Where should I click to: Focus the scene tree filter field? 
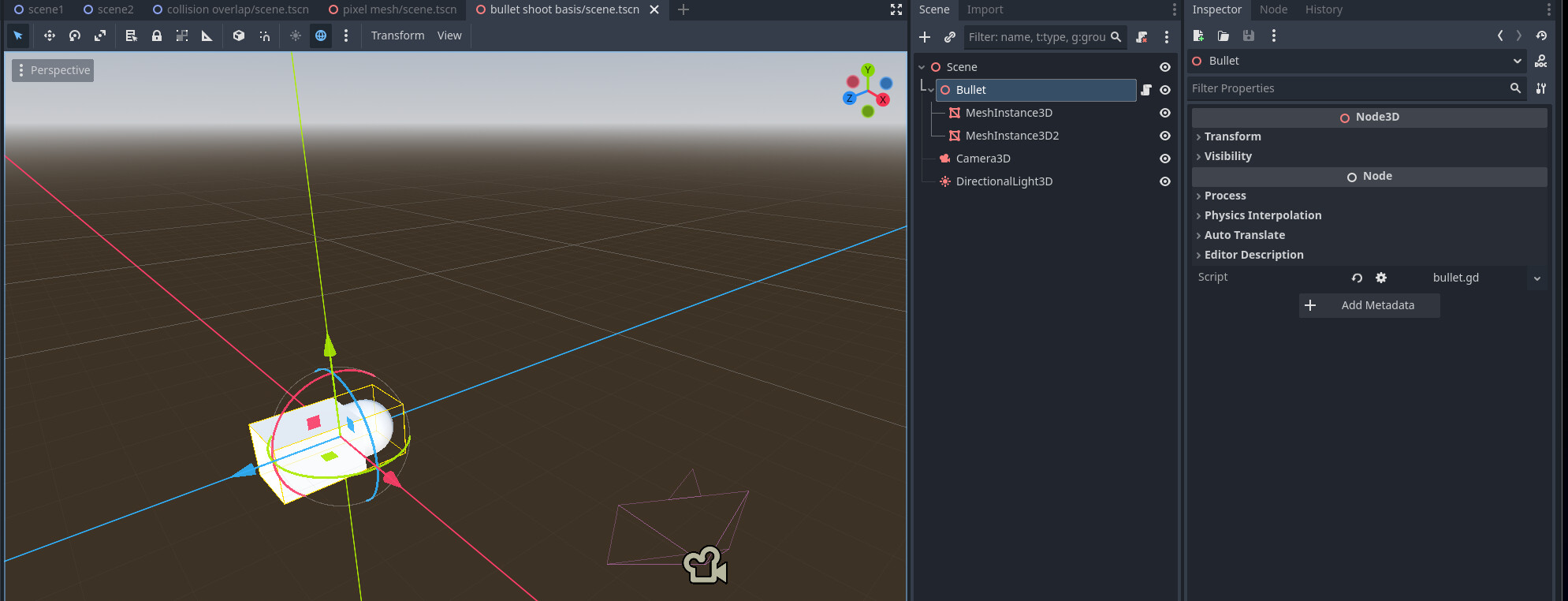coord(1045,37)
